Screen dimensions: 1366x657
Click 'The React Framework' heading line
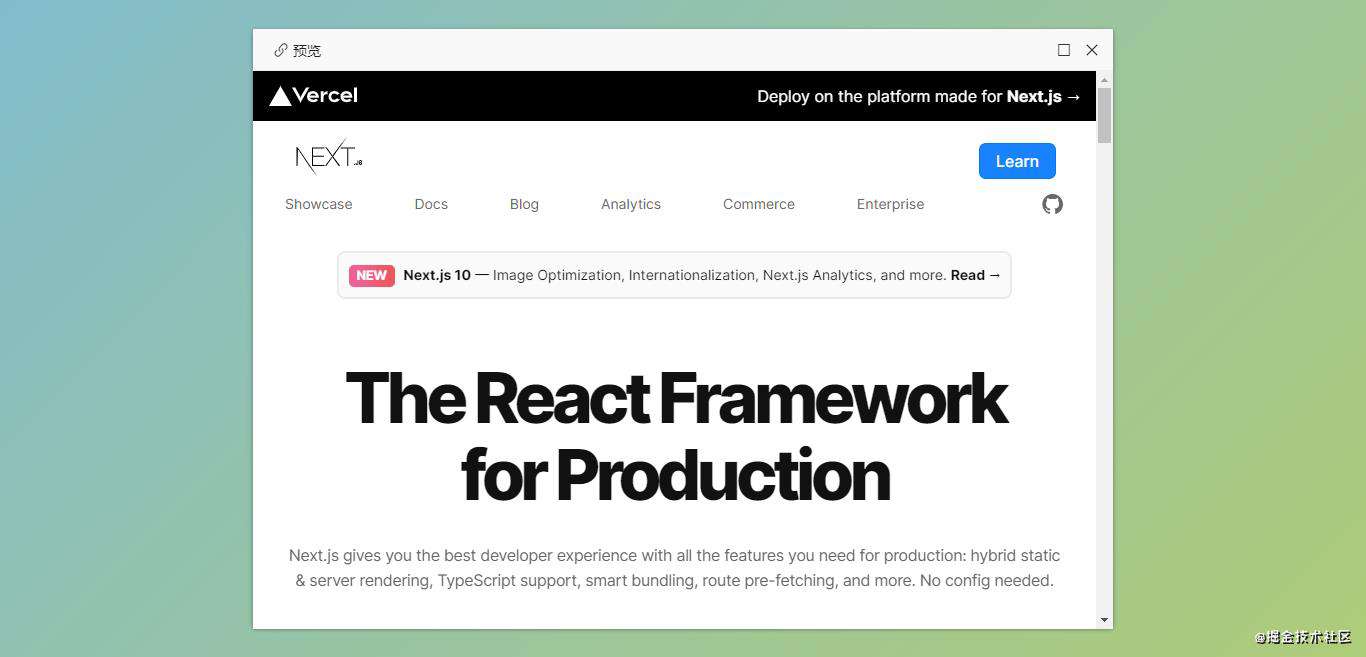pos(676,398)
